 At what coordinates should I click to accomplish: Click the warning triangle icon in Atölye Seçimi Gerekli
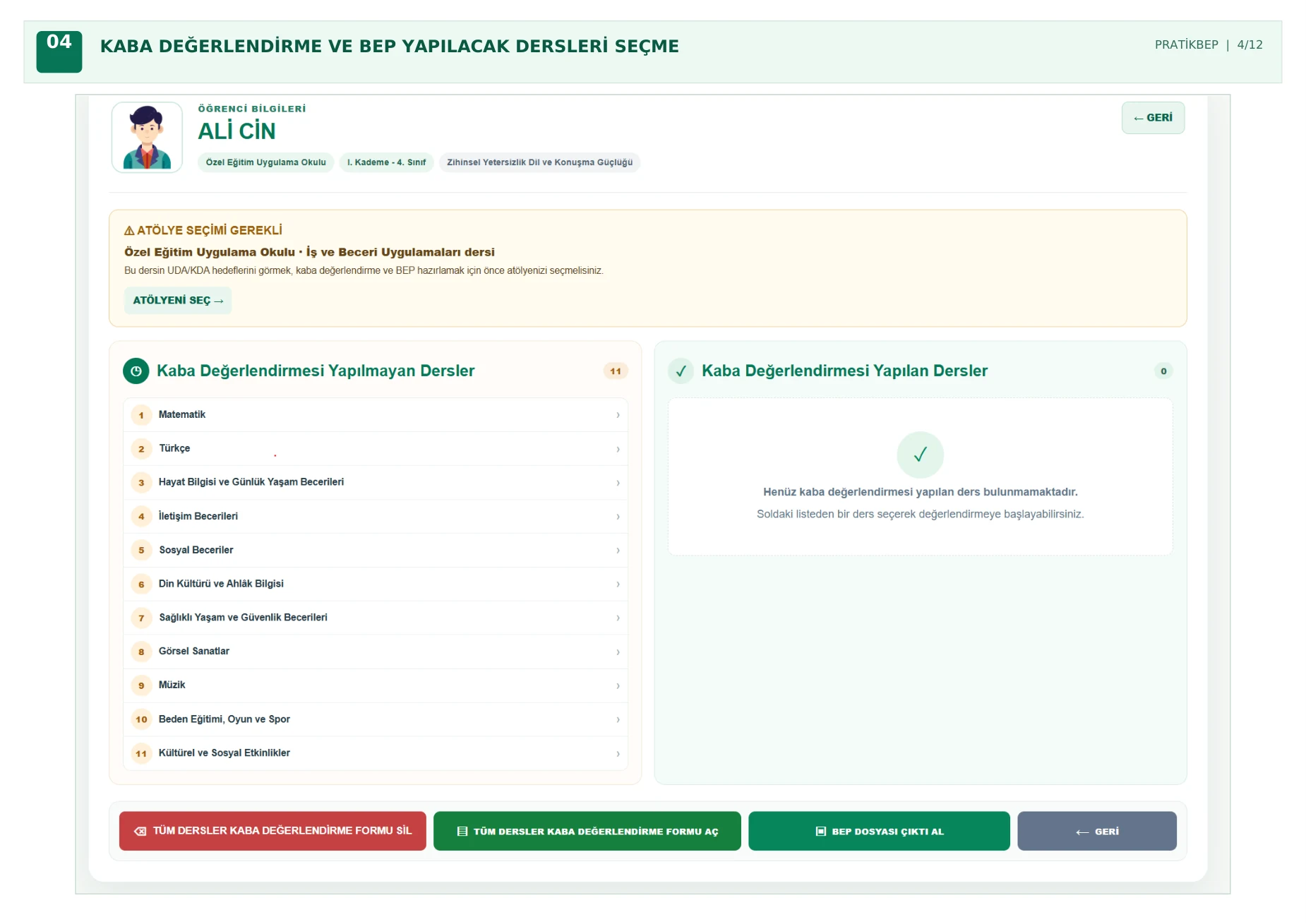point(129,231)
